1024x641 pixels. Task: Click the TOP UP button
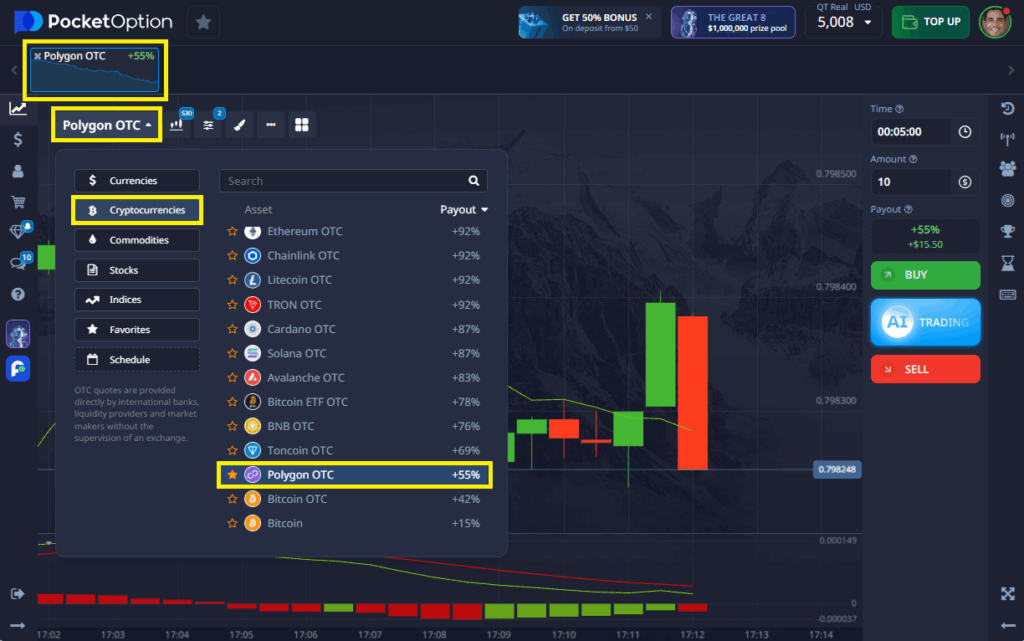tap(929, 21)
